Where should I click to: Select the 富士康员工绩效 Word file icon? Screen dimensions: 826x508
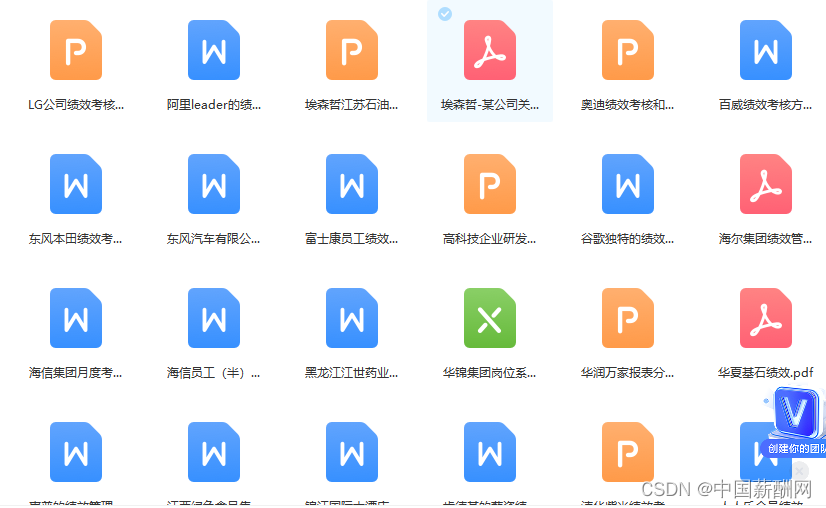[x=352, y=184]
